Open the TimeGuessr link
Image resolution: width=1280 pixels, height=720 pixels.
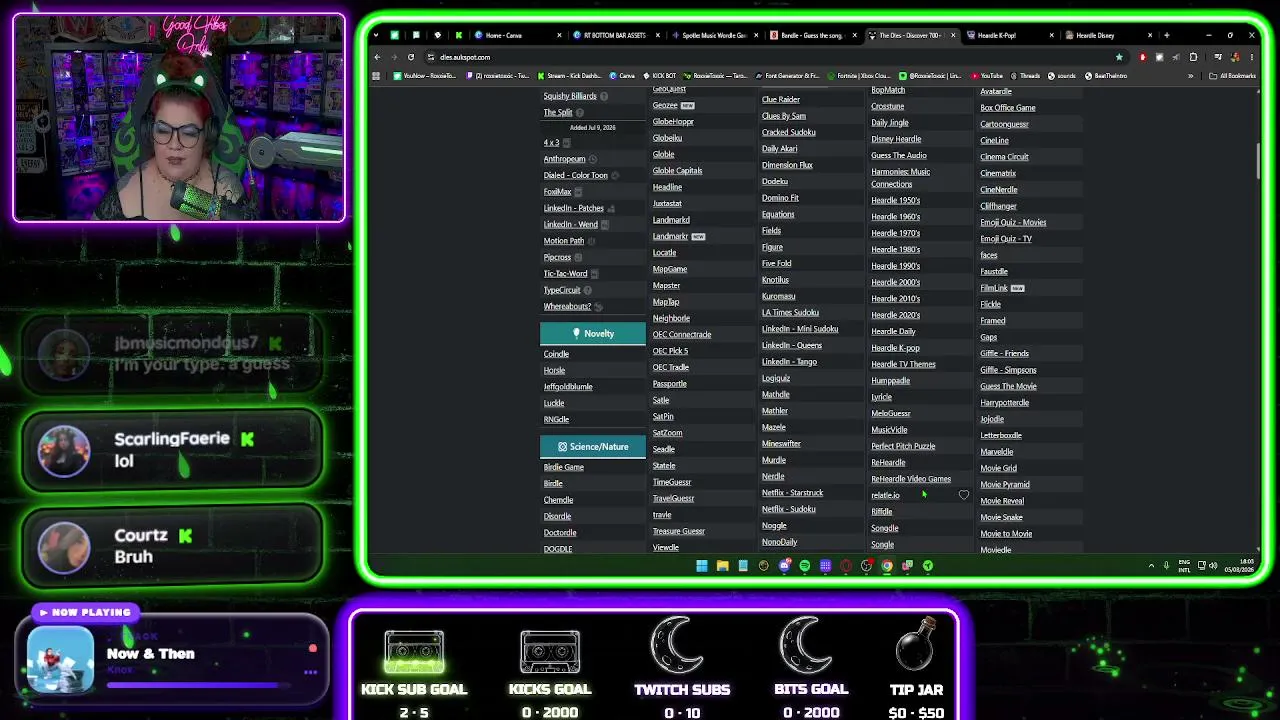pyautogui.click(x=671, y=482)
